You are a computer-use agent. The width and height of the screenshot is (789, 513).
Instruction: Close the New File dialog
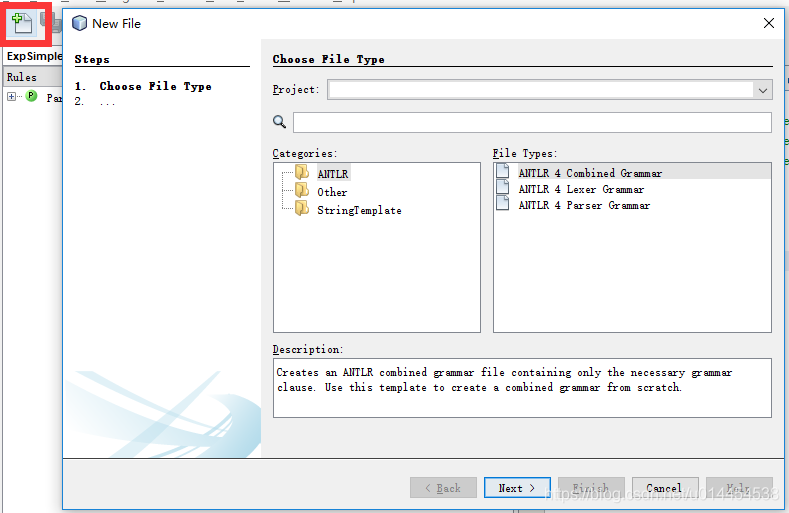click(x=768, y=23)
